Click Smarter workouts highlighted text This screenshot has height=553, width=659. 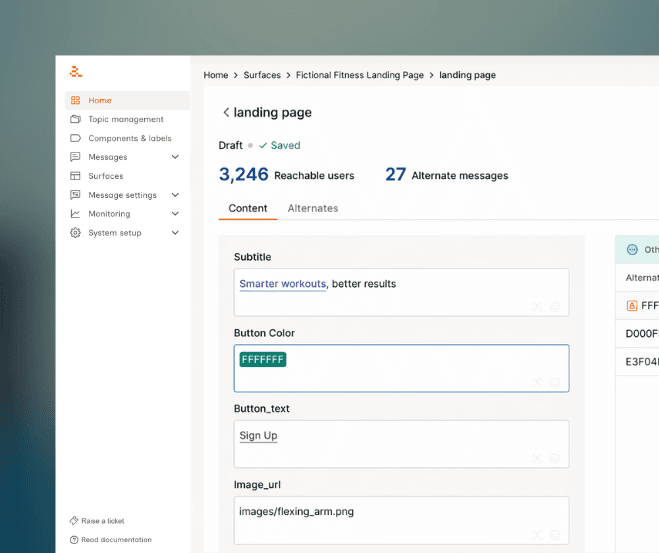point(283,284)
